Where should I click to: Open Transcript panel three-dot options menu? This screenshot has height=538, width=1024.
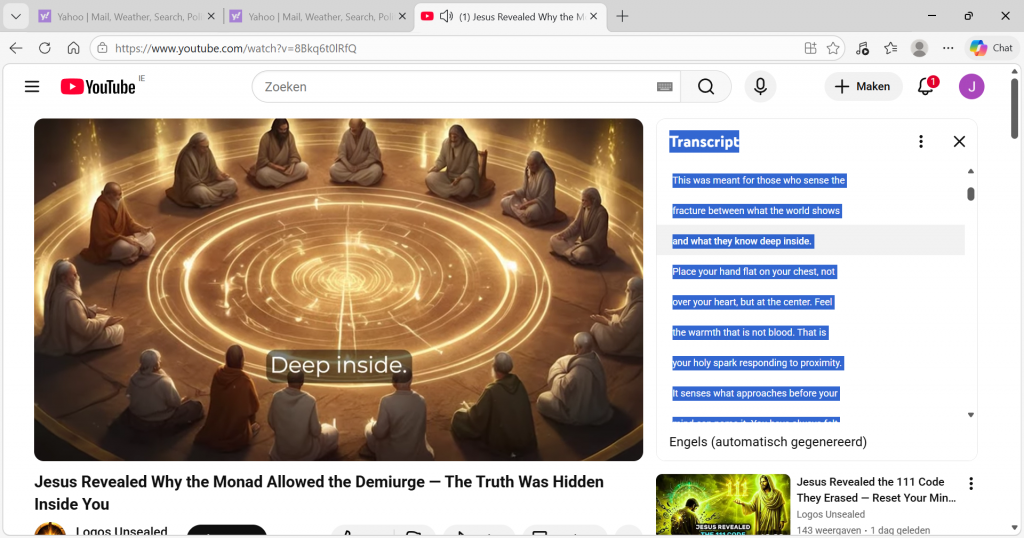(921, 142)
